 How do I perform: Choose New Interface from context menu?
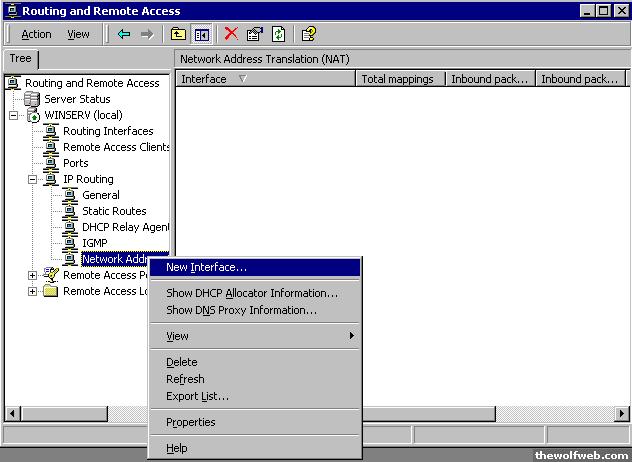pos(206,267)
